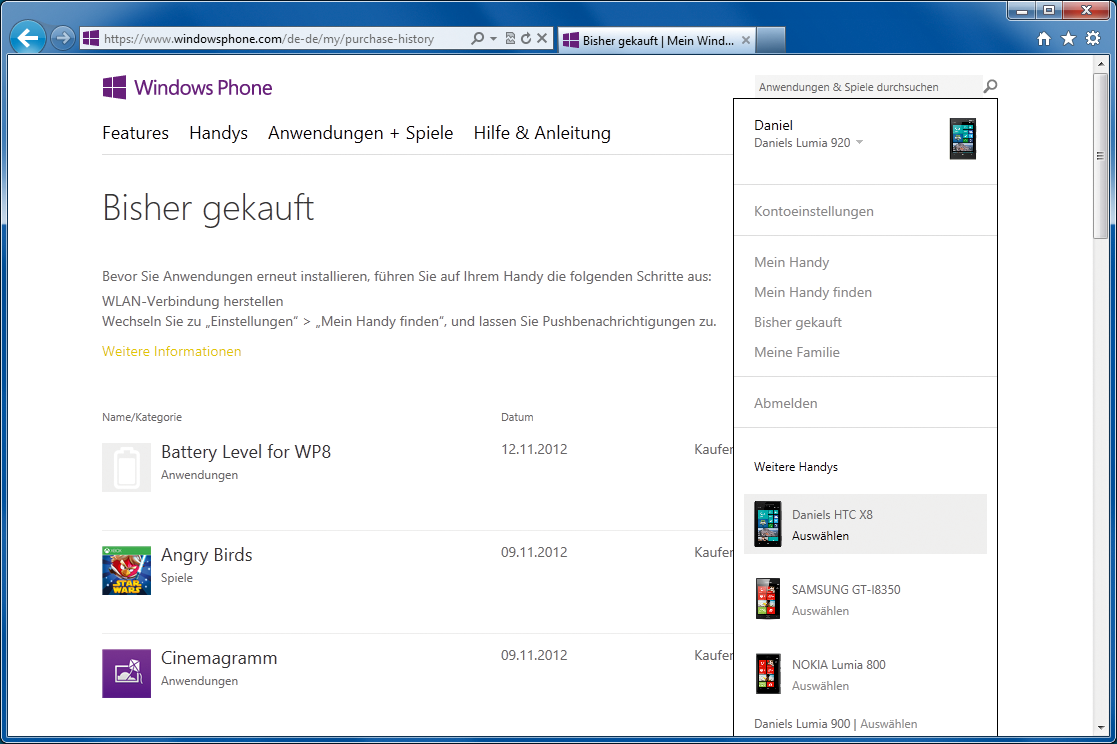This screenshot has height=744, width=1117.
Task: Open the Handys menu item
Action: pyautogui.click(x=219, y=133)
